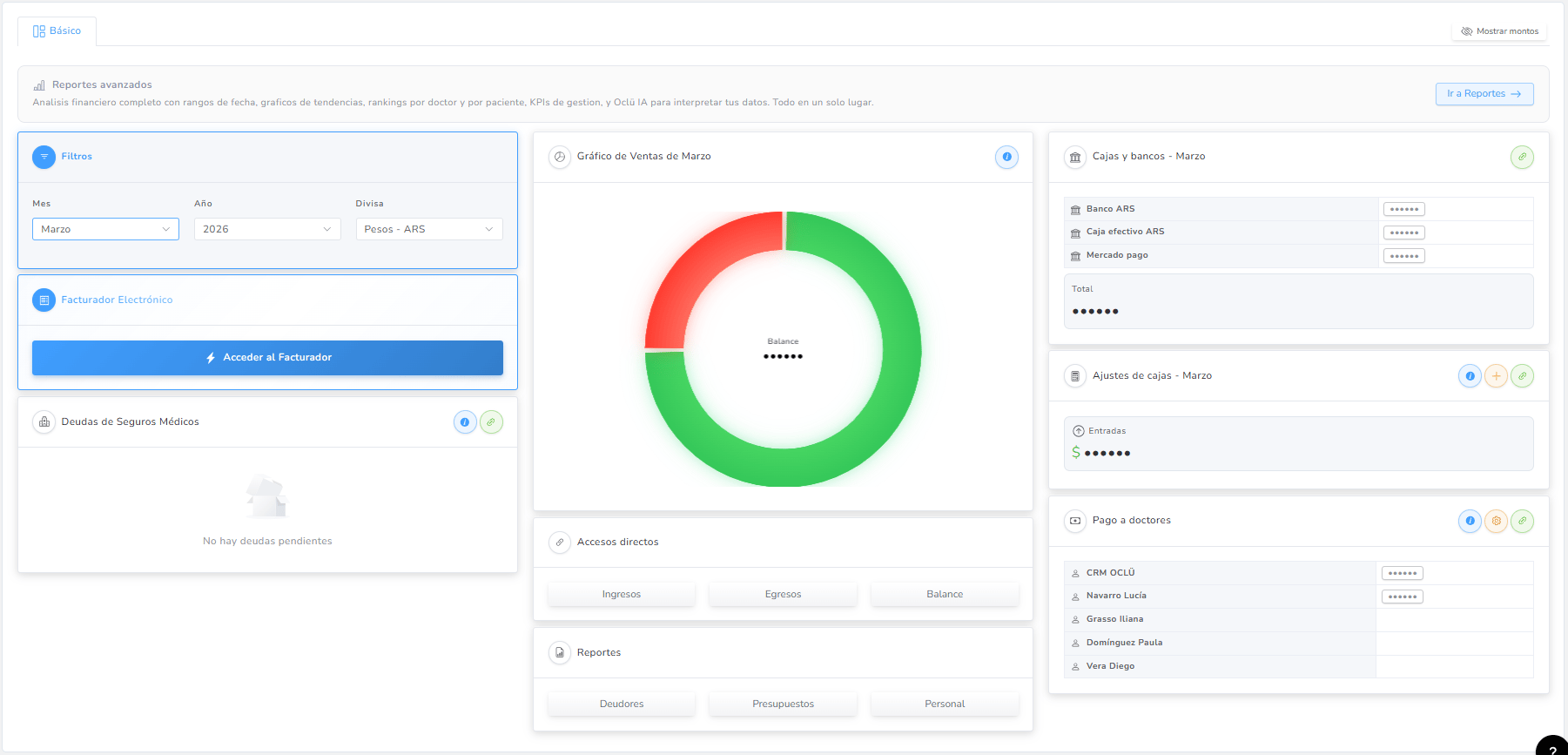Click the Filtros funnel icon

pos(44,157)
